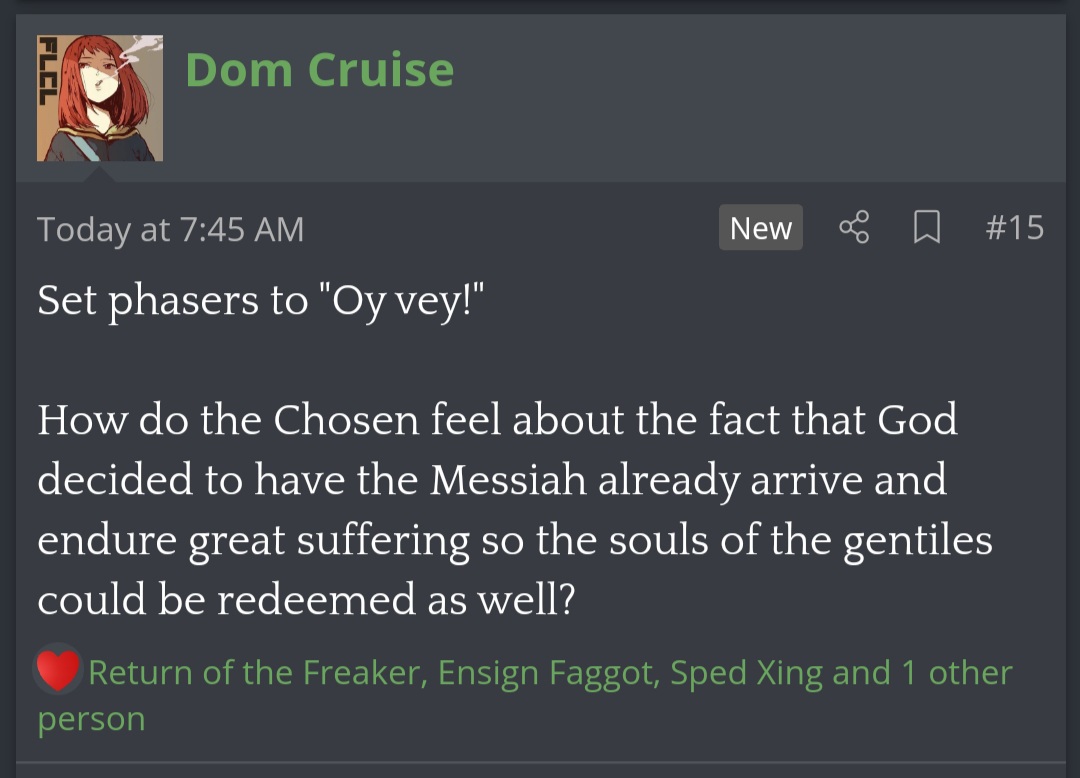Open the Dom Cruise user profile link
This screenshot has width=1080, height=778.
(319, 70)
